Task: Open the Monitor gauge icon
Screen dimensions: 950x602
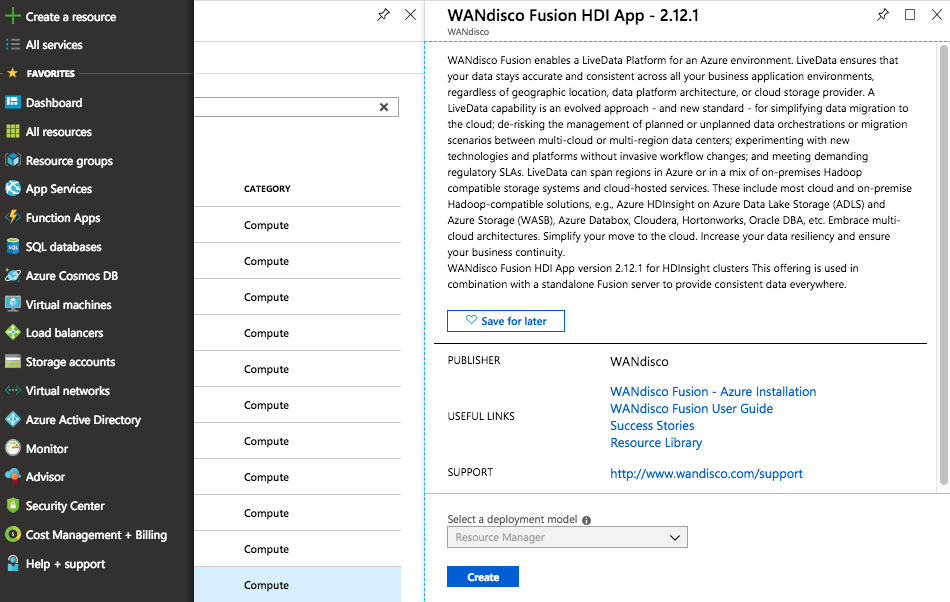Action: [x=13, y=448]
